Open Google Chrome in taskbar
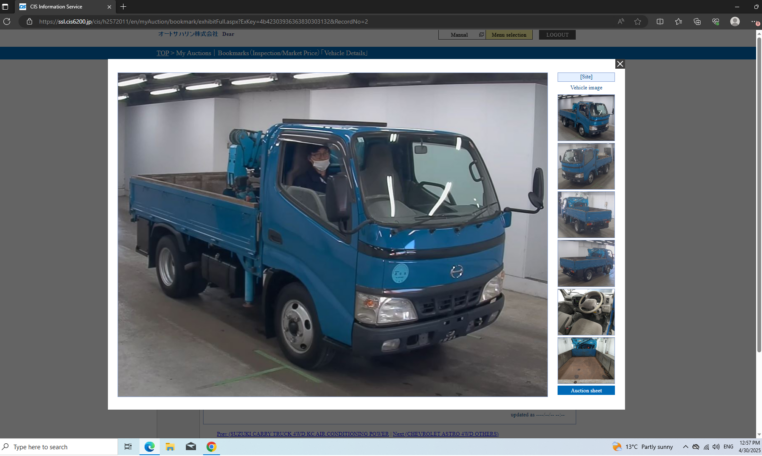Viewport: 762px width, 456px height. tap(211, 447)
